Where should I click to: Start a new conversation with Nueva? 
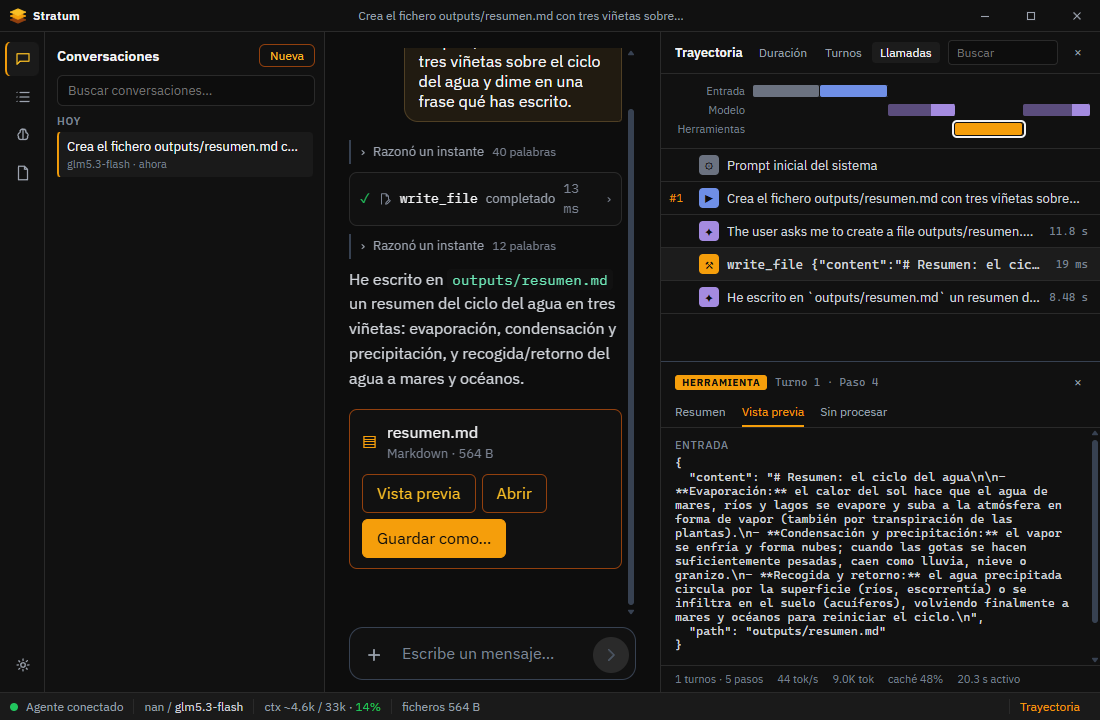coord(287,55)
